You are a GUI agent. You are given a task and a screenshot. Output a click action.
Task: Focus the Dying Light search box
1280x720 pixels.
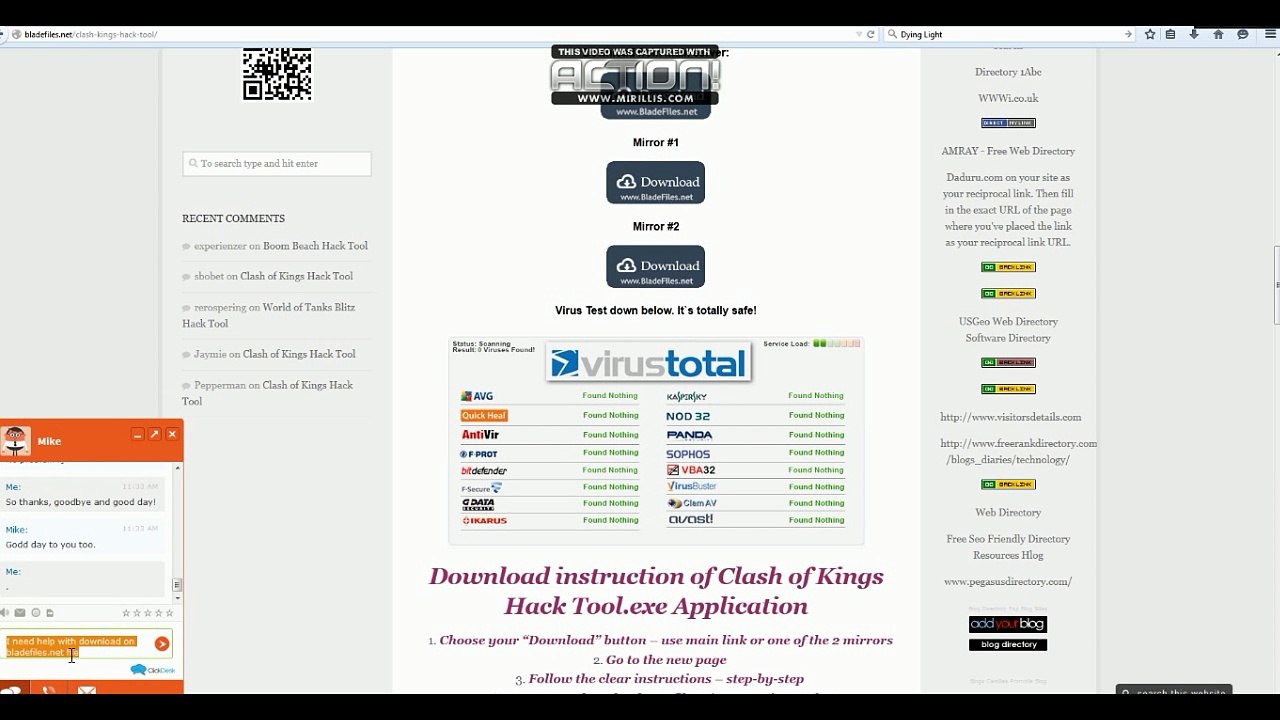1008,34
